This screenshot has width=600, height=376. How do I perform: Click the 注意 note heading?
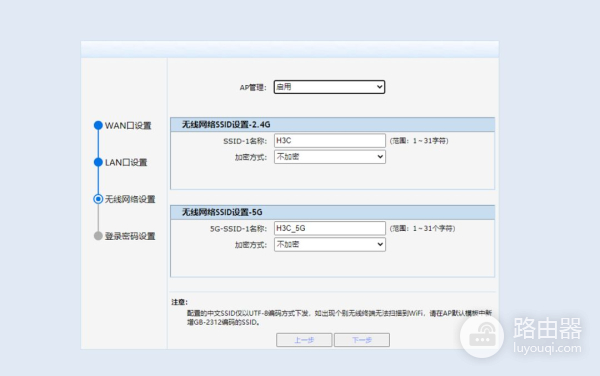179,302
